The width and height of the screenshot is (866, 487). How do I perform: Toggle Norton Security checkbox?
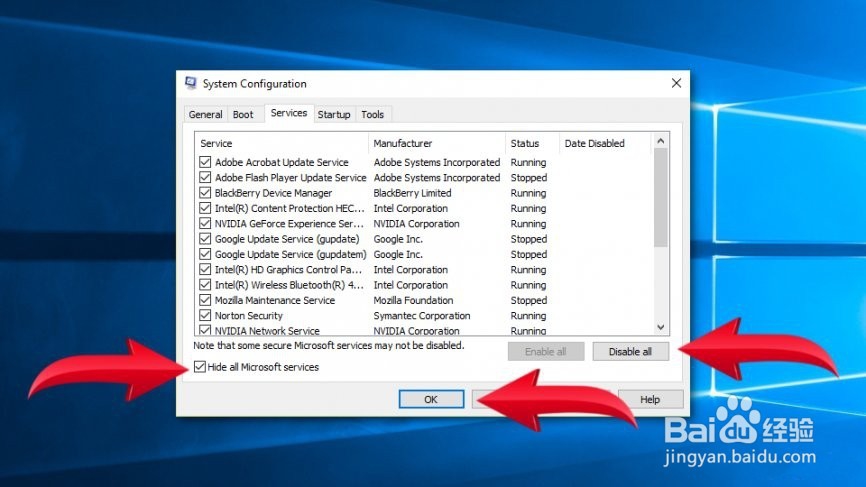click(x=205, y=315)
